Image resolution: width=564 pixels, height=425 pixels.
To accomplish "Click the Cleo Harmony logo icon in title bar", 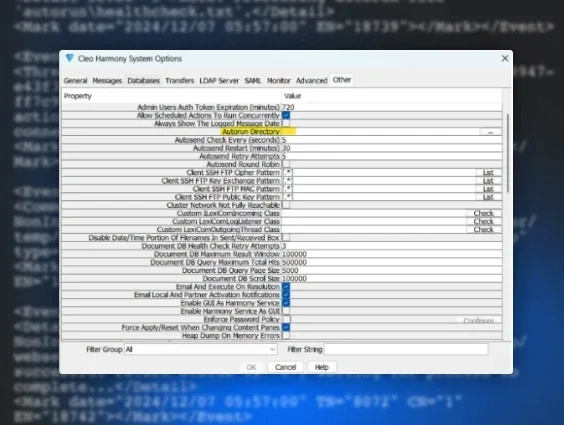I will (x=70, y=58).
